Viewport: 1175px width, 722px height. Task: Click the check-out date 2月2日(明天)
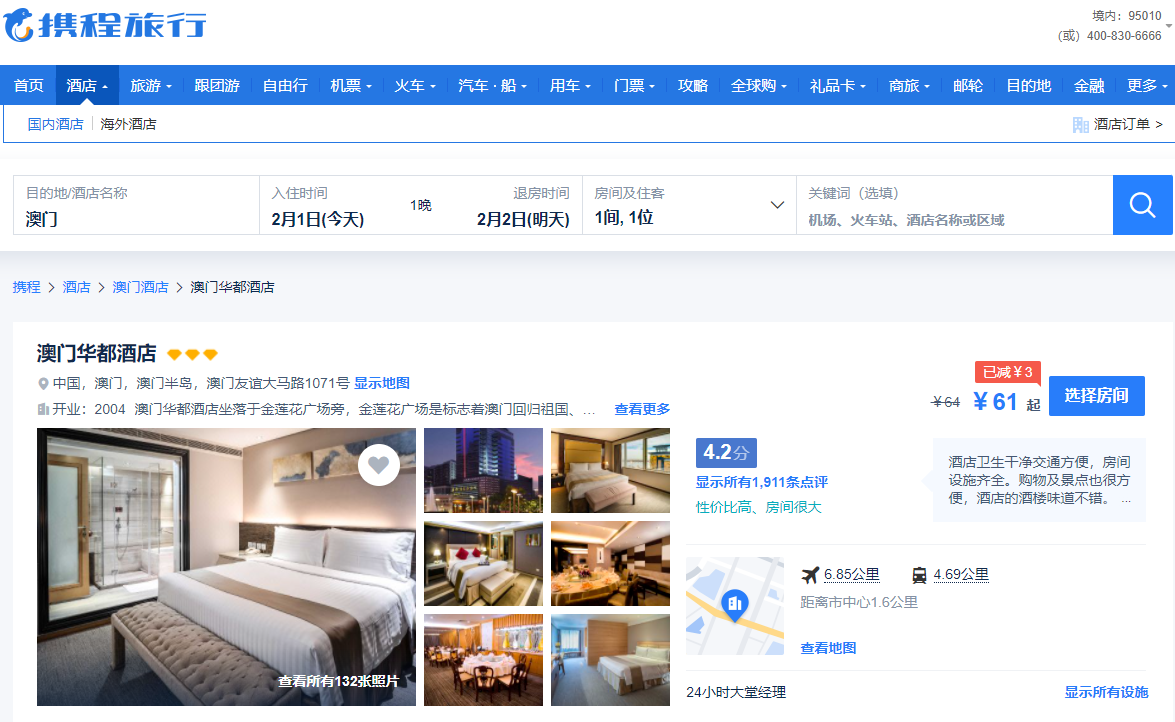point(523,220)
